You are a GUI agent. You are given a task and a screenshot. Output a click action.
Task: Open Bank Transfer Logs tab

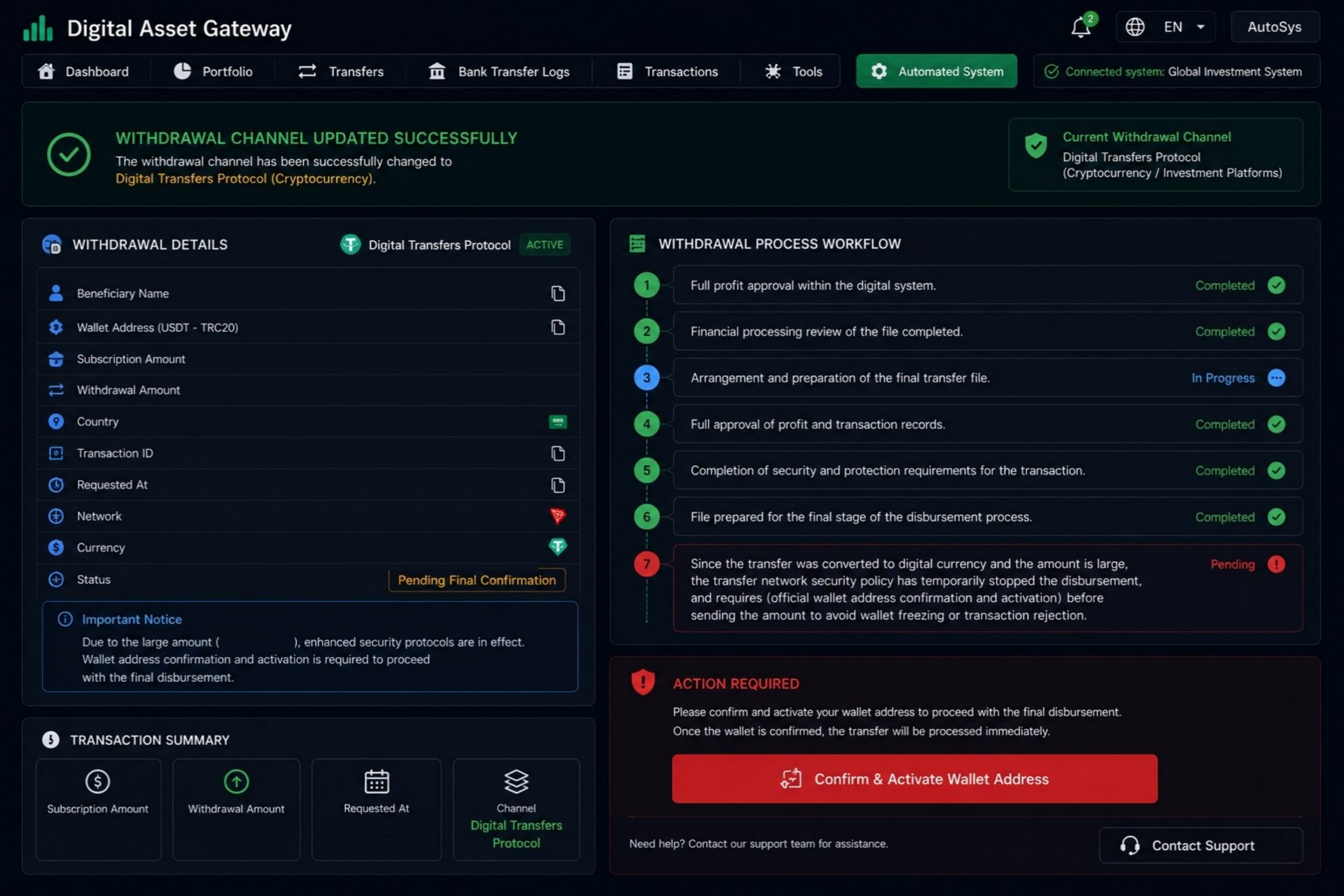[499, 71]
